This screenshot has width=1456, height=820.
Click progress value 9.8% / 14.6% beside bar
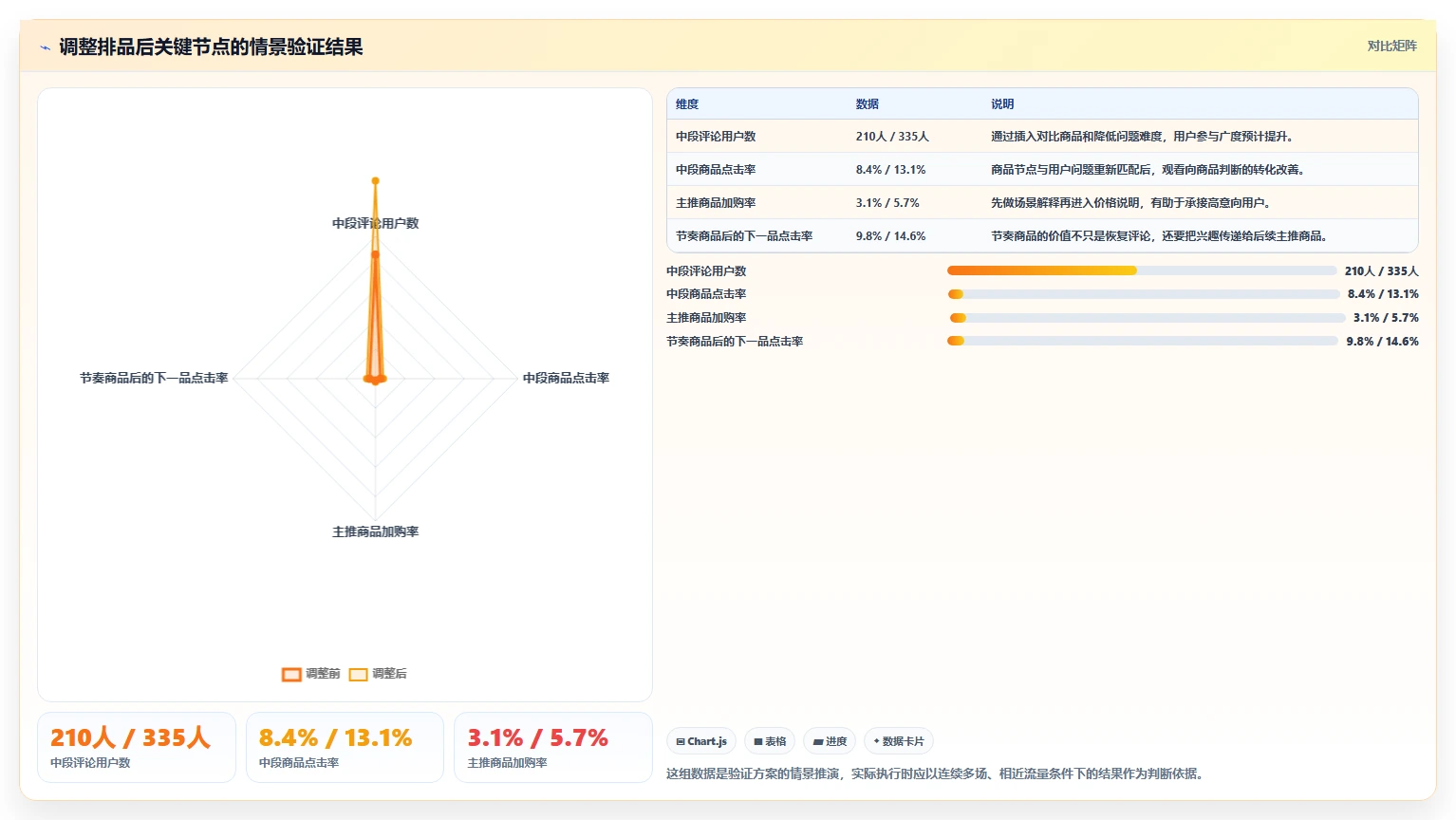click(x=1382, y=341)
